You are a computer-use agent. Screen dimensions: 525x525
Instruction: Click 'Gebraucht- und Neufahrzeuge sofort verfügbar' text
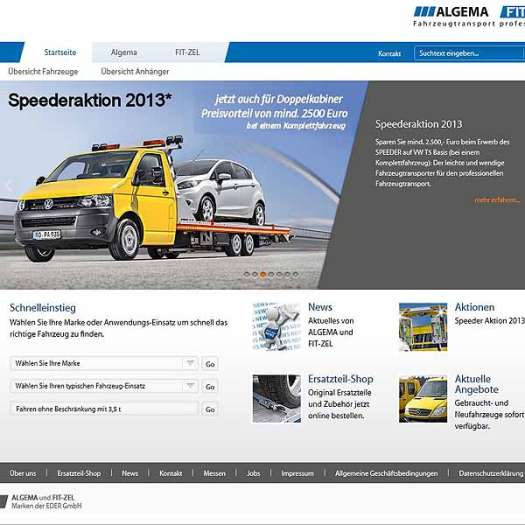(x=490, y=415)
